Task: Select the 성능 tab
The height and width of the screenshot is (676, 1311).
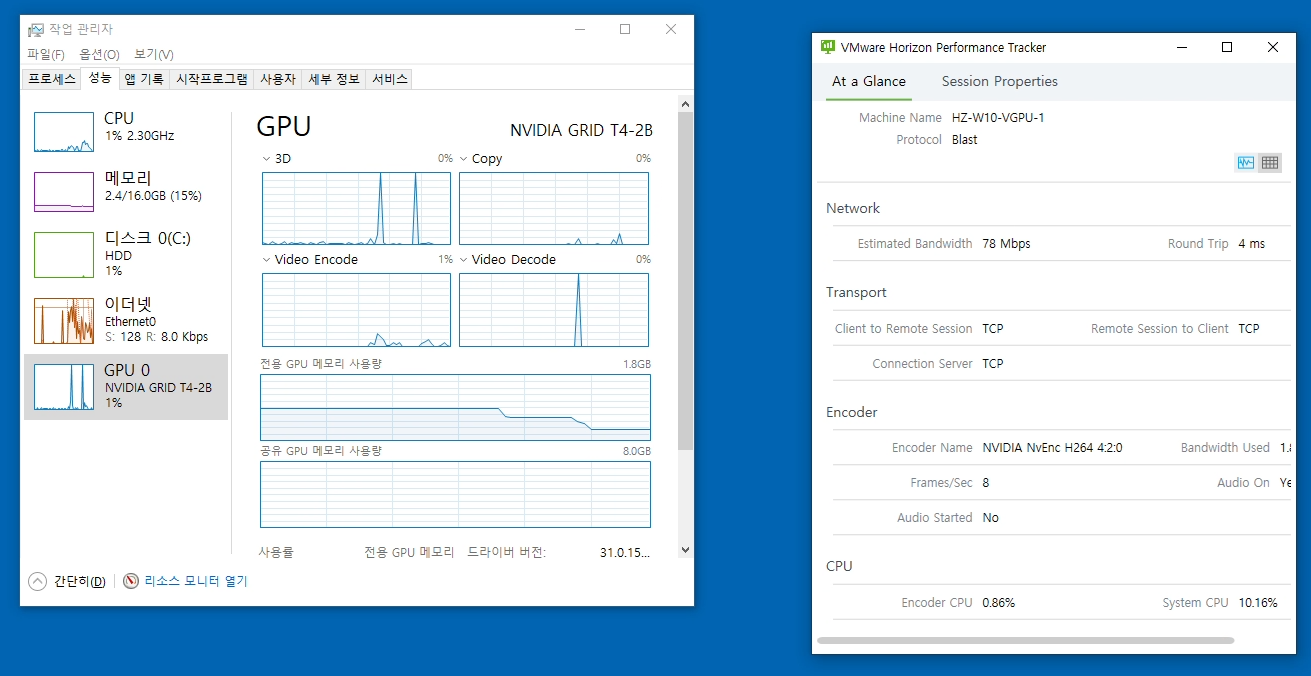Action: (x=100, y=78)
